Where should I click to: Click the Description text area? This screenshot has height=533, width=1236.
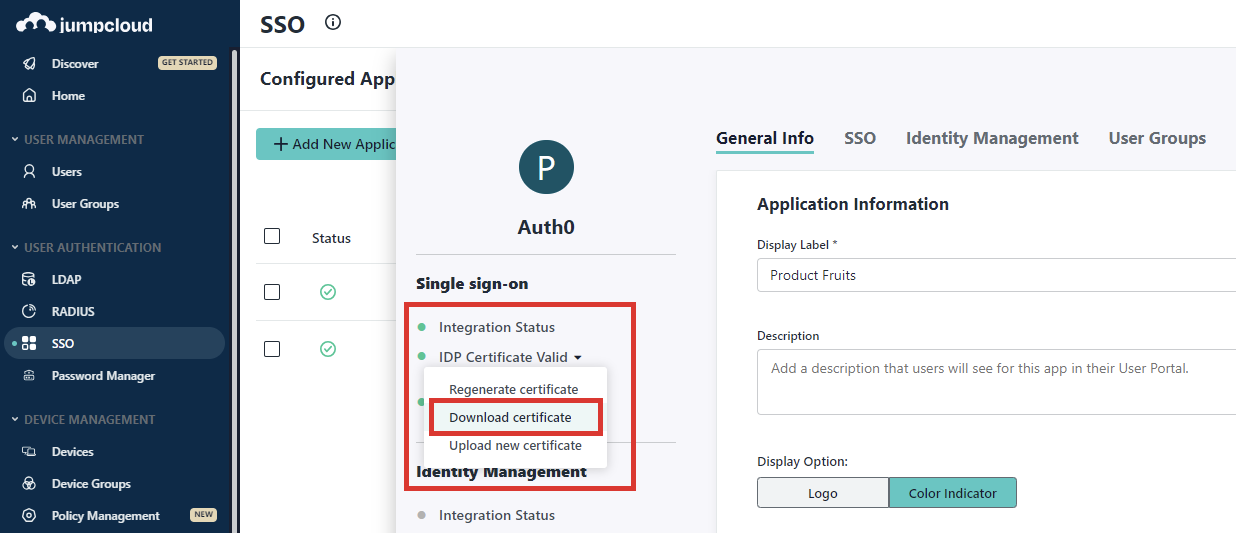[x=996, y=381]
